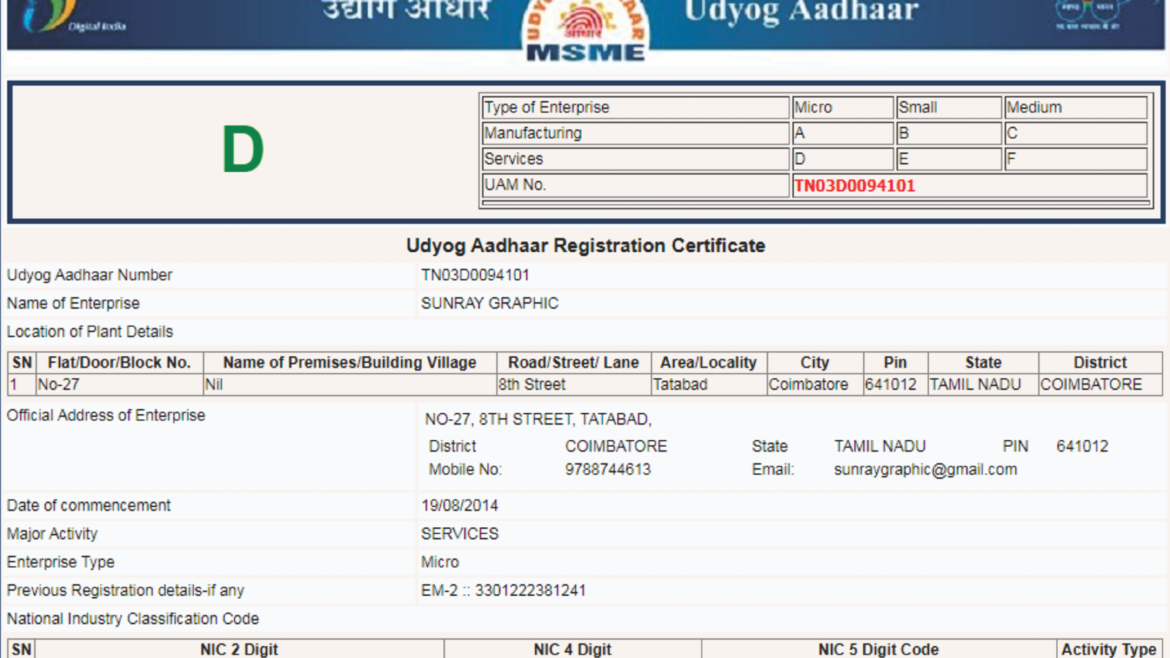The width and height of the screenshot is (1170, 658).
Task: Click the Udyog Aadhaar Number field
Action: pyautogui.click(x=93, y=275)
